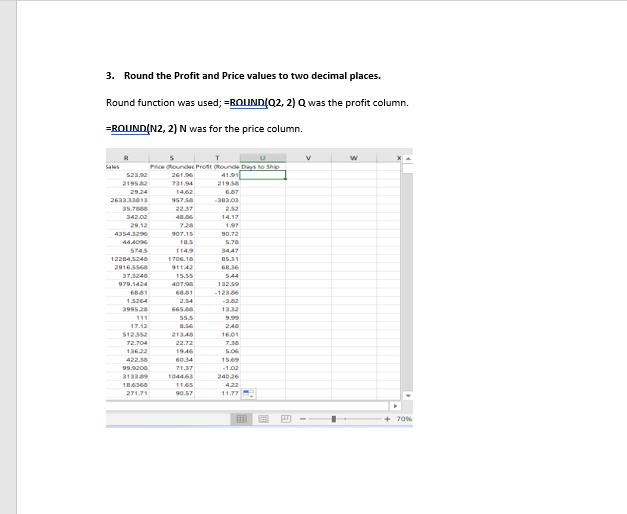627x514 pixels.
Task: Select cell with value 731.94
Action: click(x=172, y=183)
